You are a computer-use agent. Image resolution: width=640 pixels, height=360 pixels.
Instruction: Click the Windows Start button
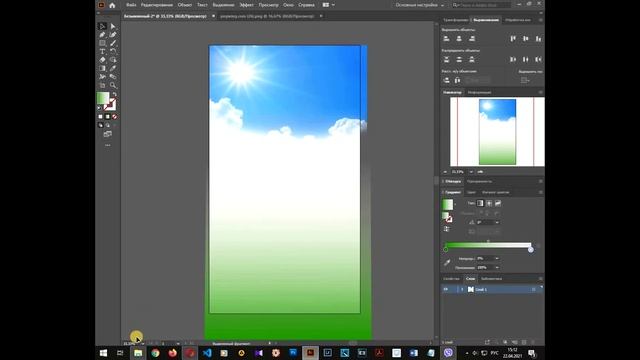coord(103,353)
